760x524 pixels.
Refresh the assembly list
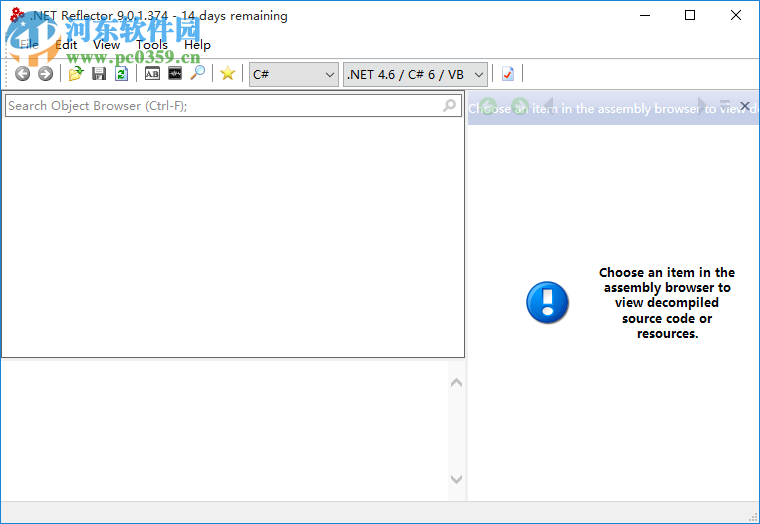point(122,74)
